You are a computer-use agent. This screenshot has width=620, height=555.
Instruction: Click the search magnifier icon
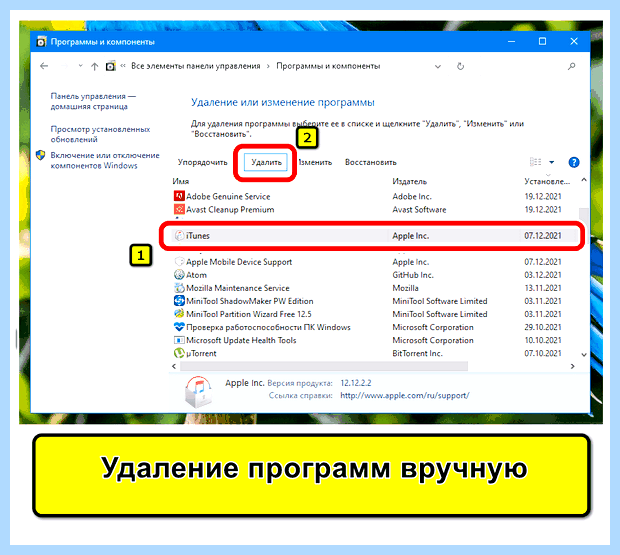572,66
